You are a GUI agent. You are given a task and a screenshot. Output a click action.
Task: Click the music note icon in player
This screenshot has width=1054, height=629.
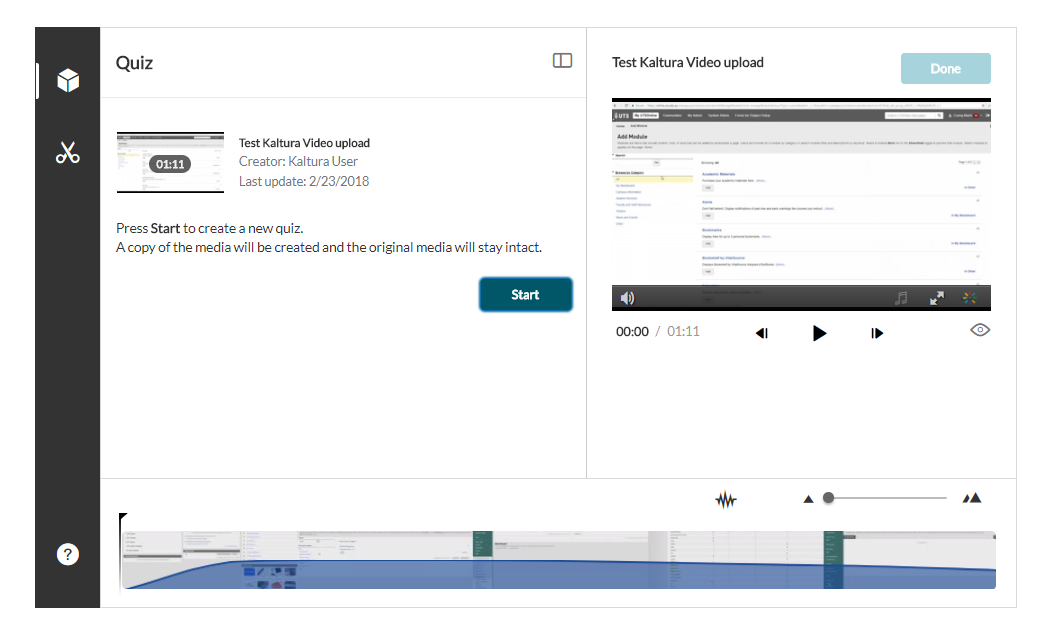[901, 298]
